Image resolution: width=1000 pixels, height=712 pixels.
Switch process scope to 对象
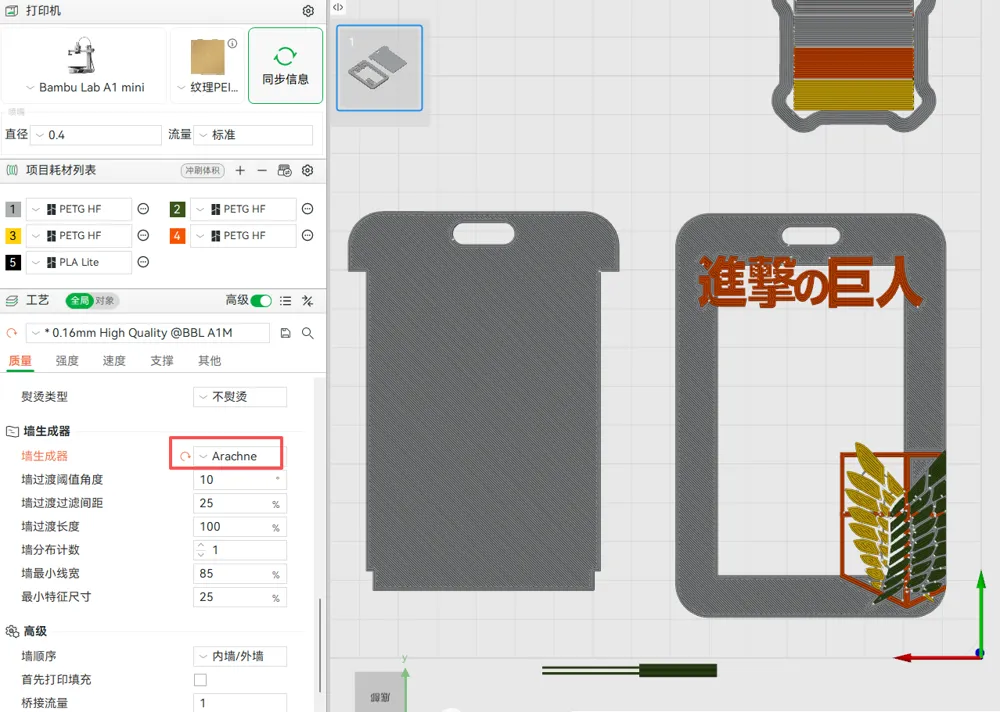tap(105, 300)
